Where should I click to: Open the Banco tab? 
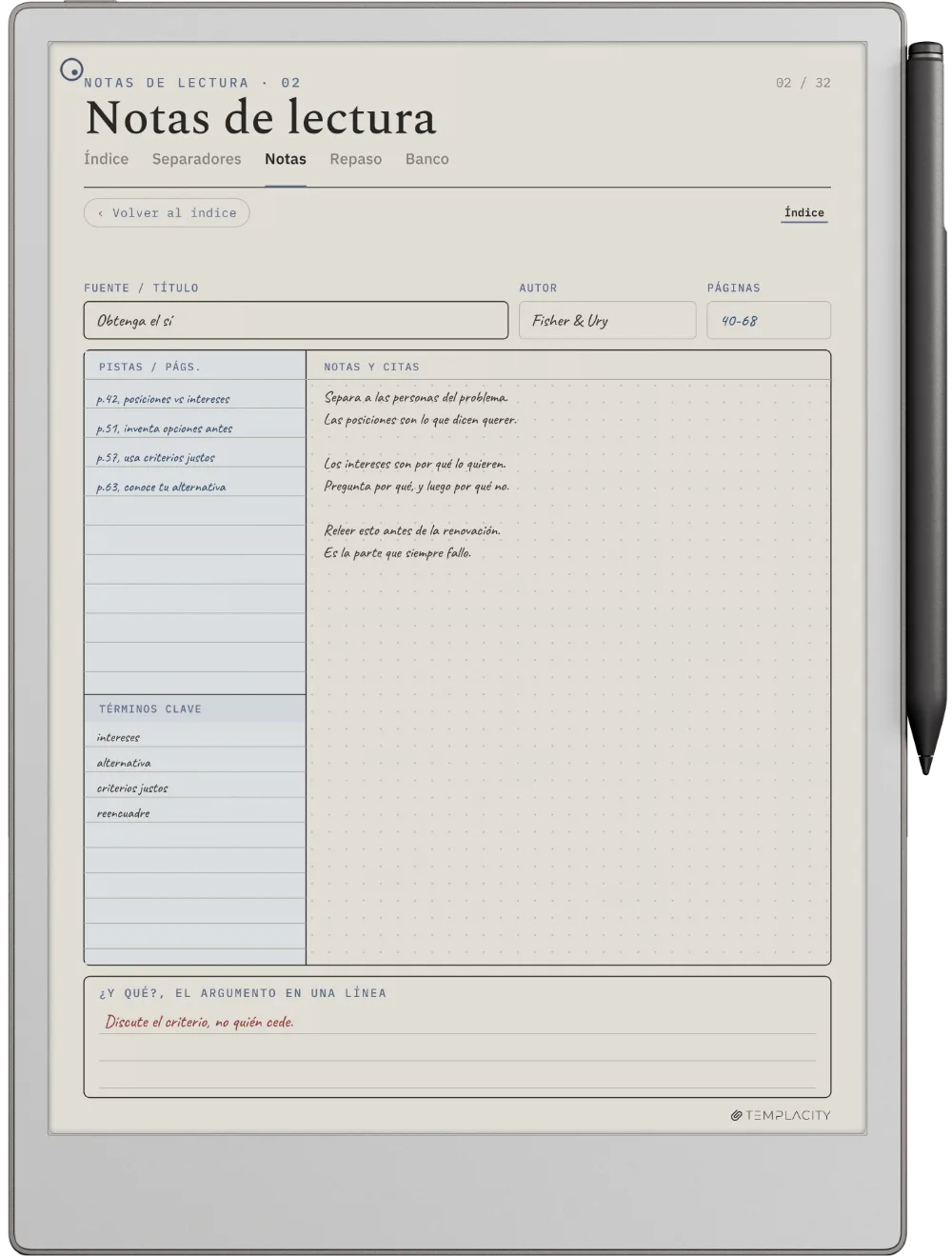[427, 159]
